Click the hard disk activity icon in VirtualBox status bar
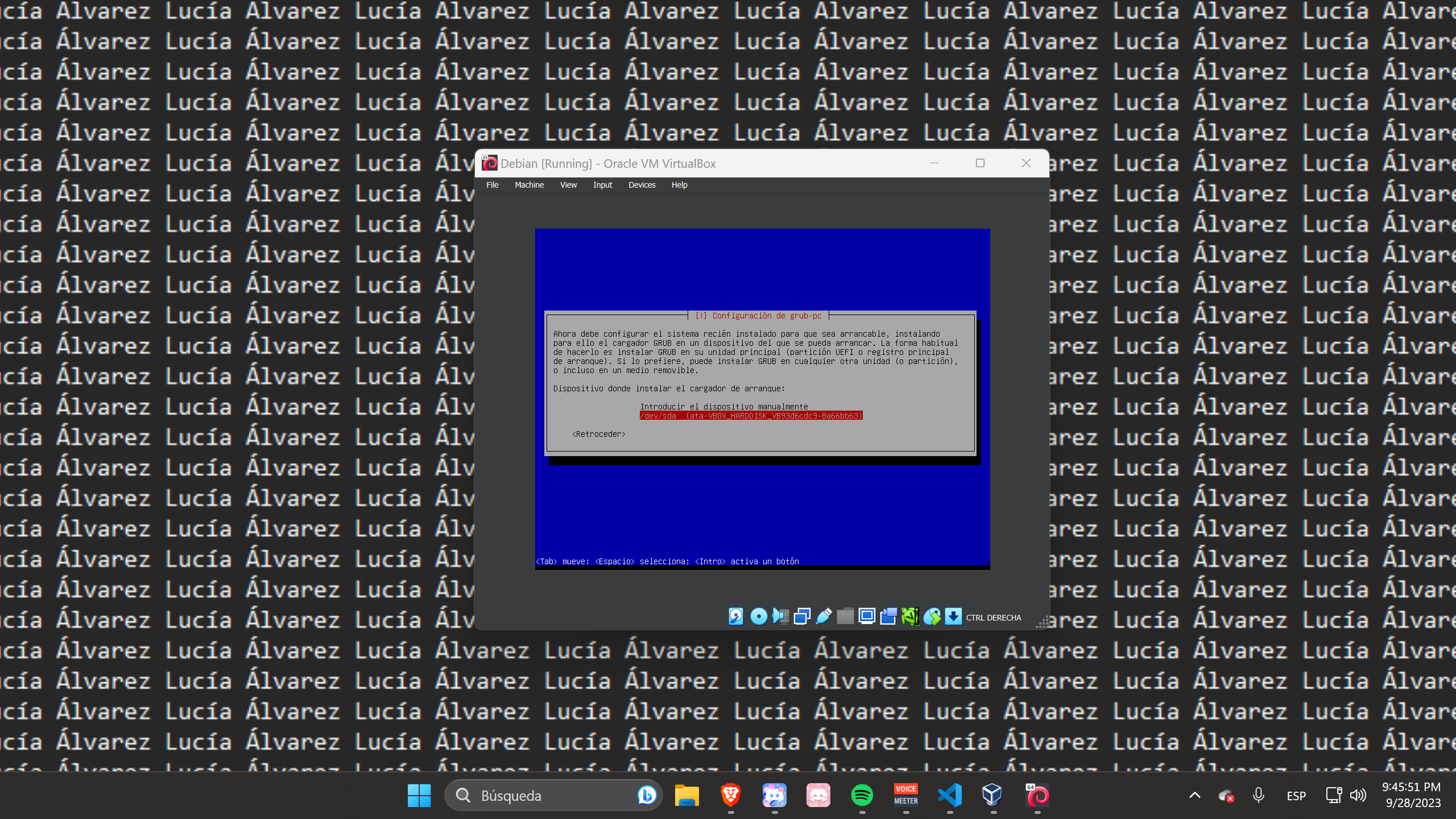The height and width of the screenshot is (819, 1456). tap(736, 616)
